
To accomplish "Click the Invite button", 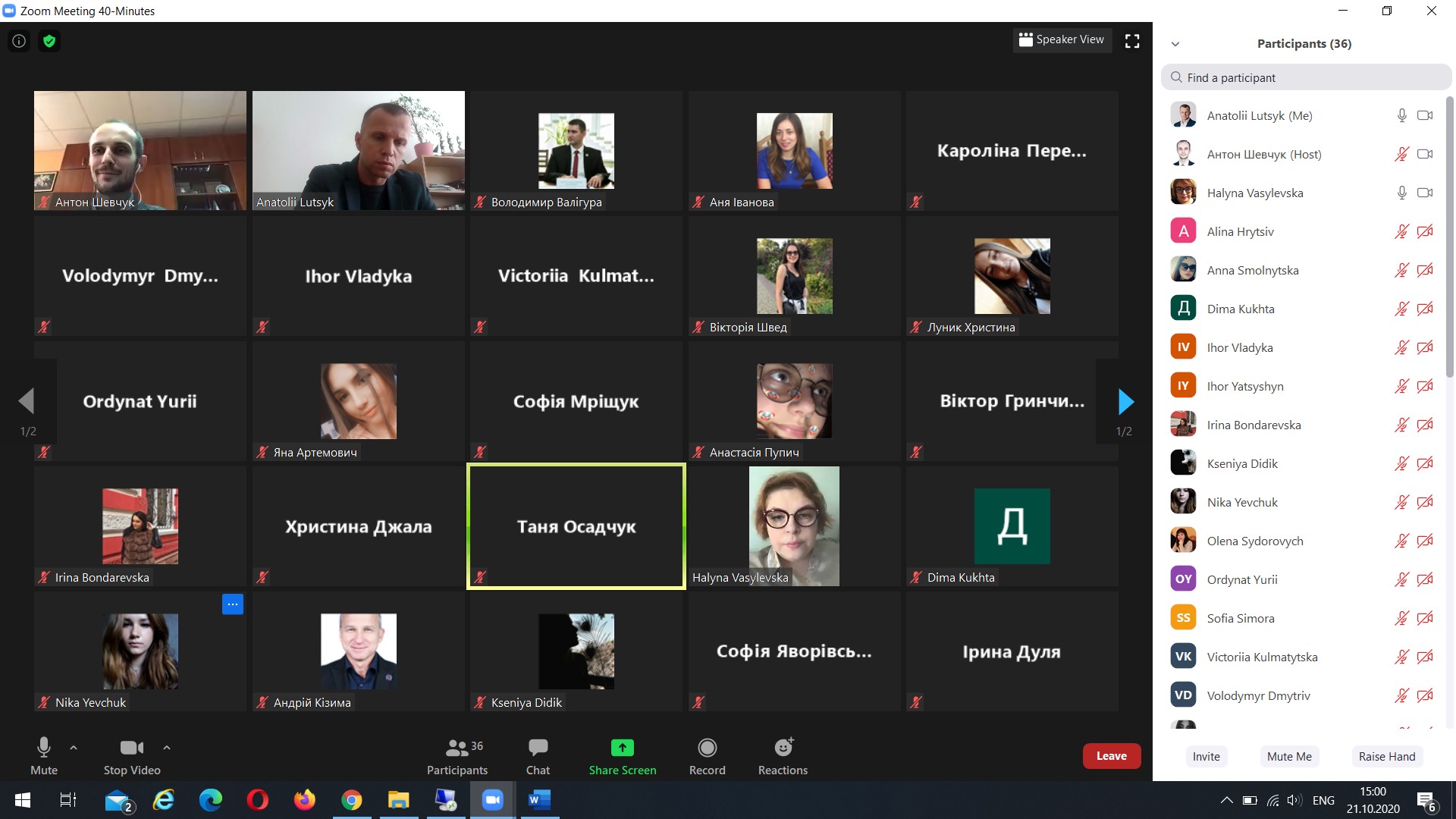I will point(1206,756).
